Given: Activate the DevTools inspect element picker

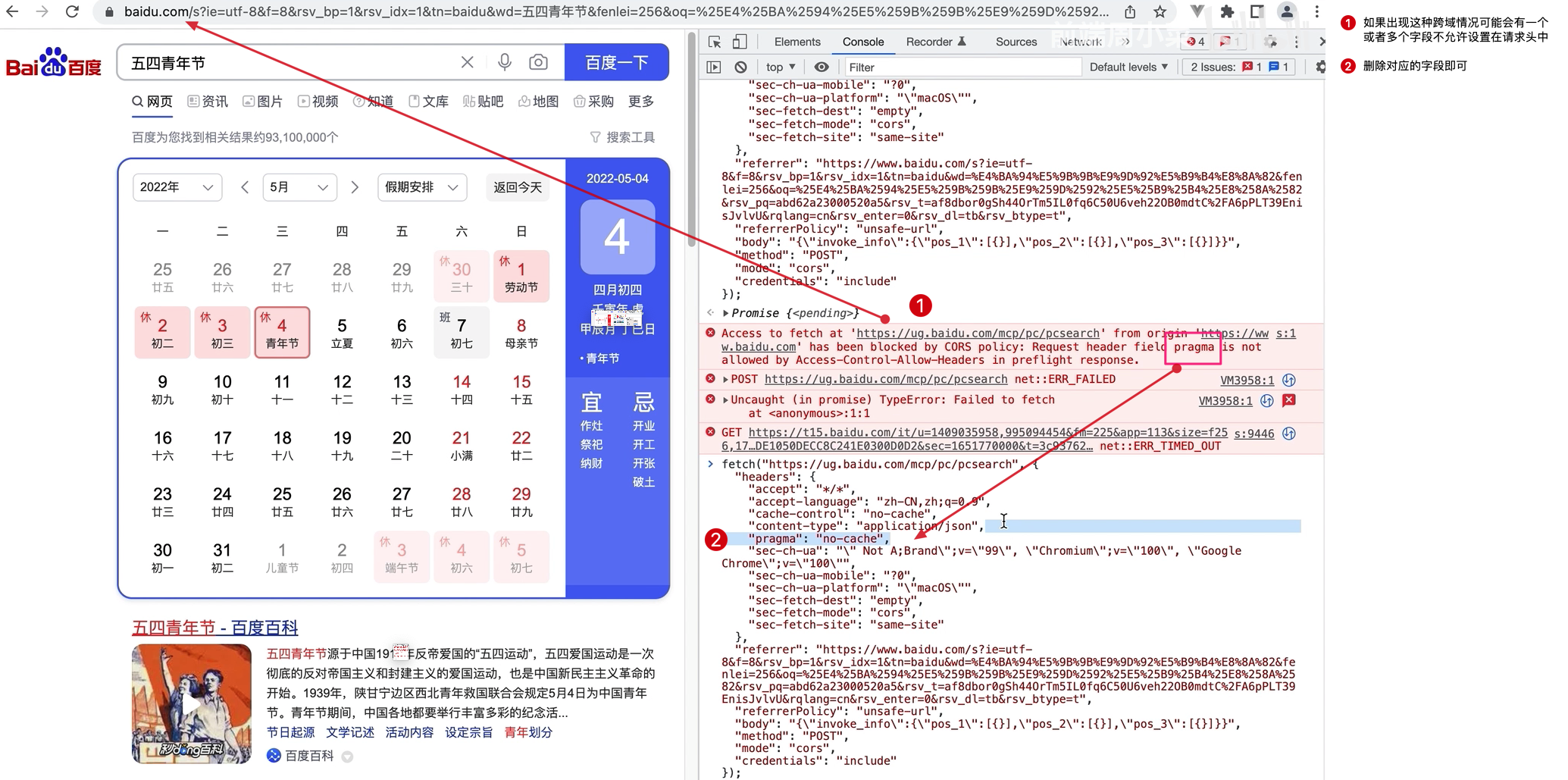Looking at the screenshot, I should (x=714, y=42).
